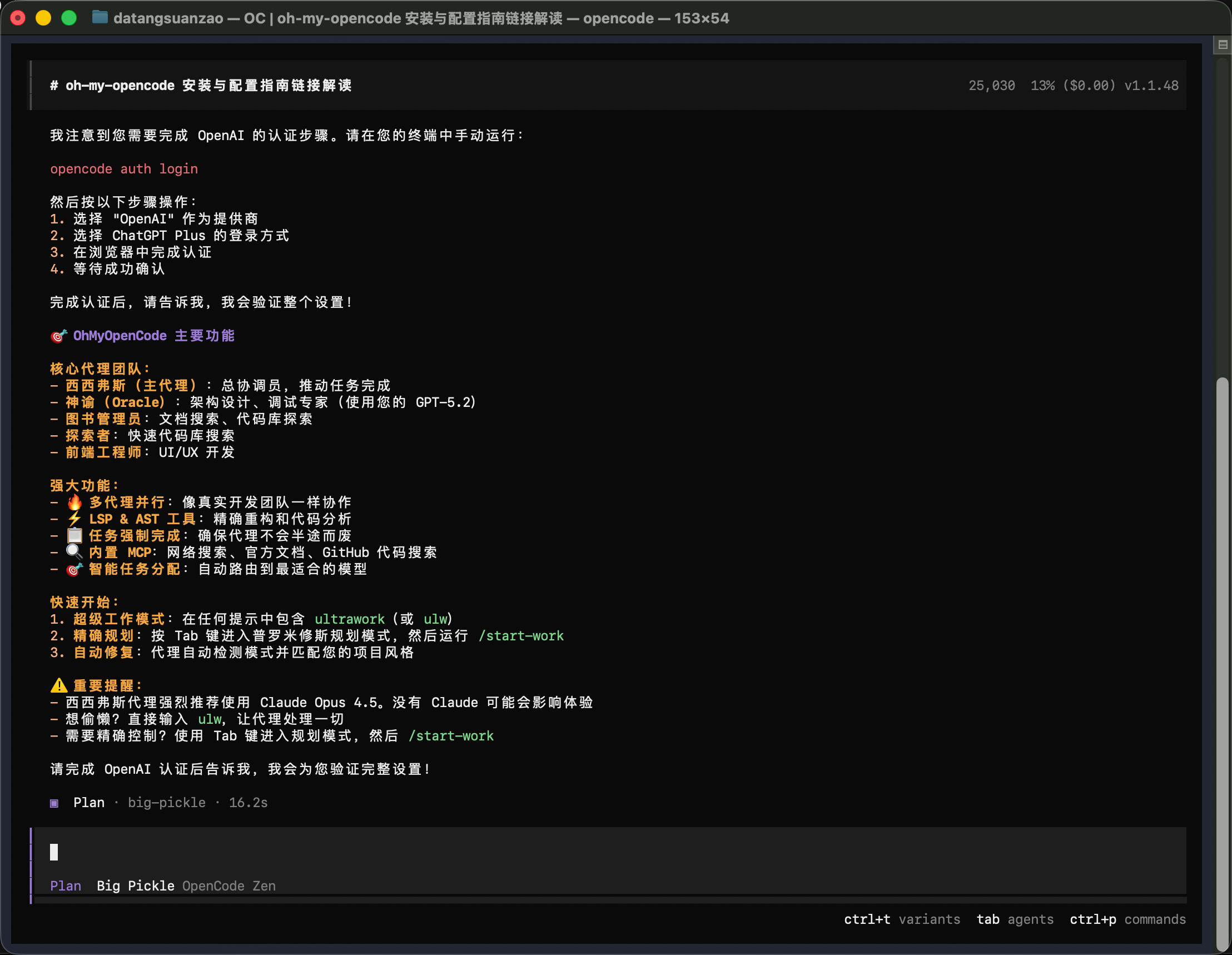Click the terminal vertical scrollbar thumb
Screen dimensions: 1232x955
[x=1222, y=660]
